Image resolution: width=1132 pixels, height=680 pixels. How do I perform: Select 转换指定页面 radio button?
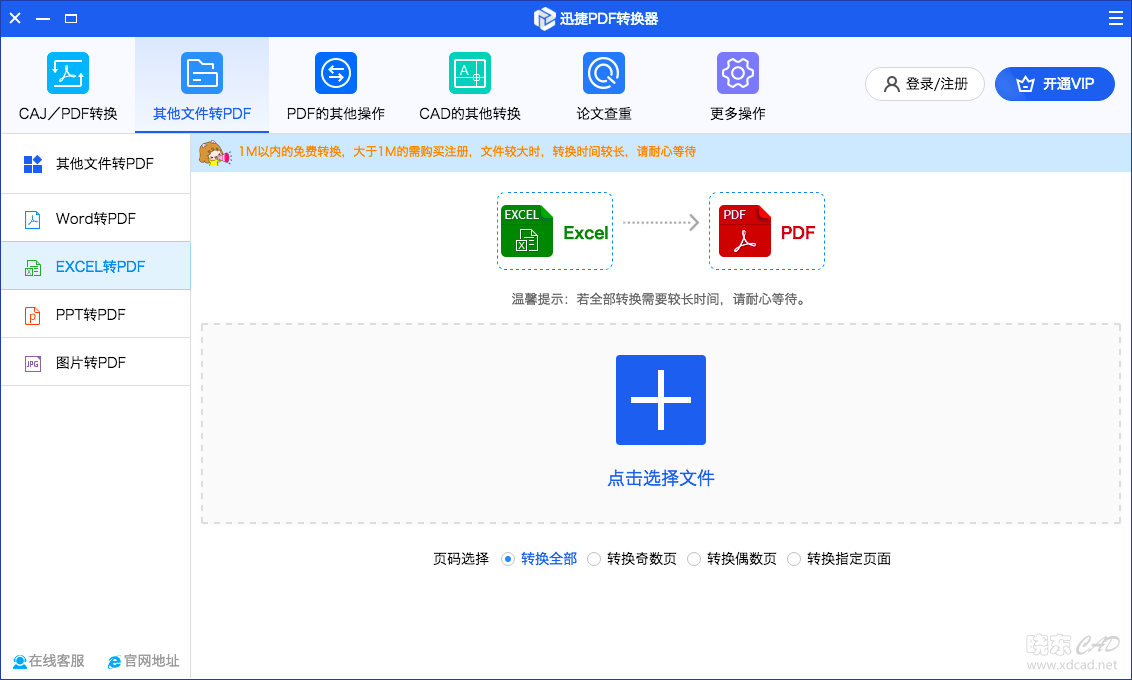tap(793, 559)
